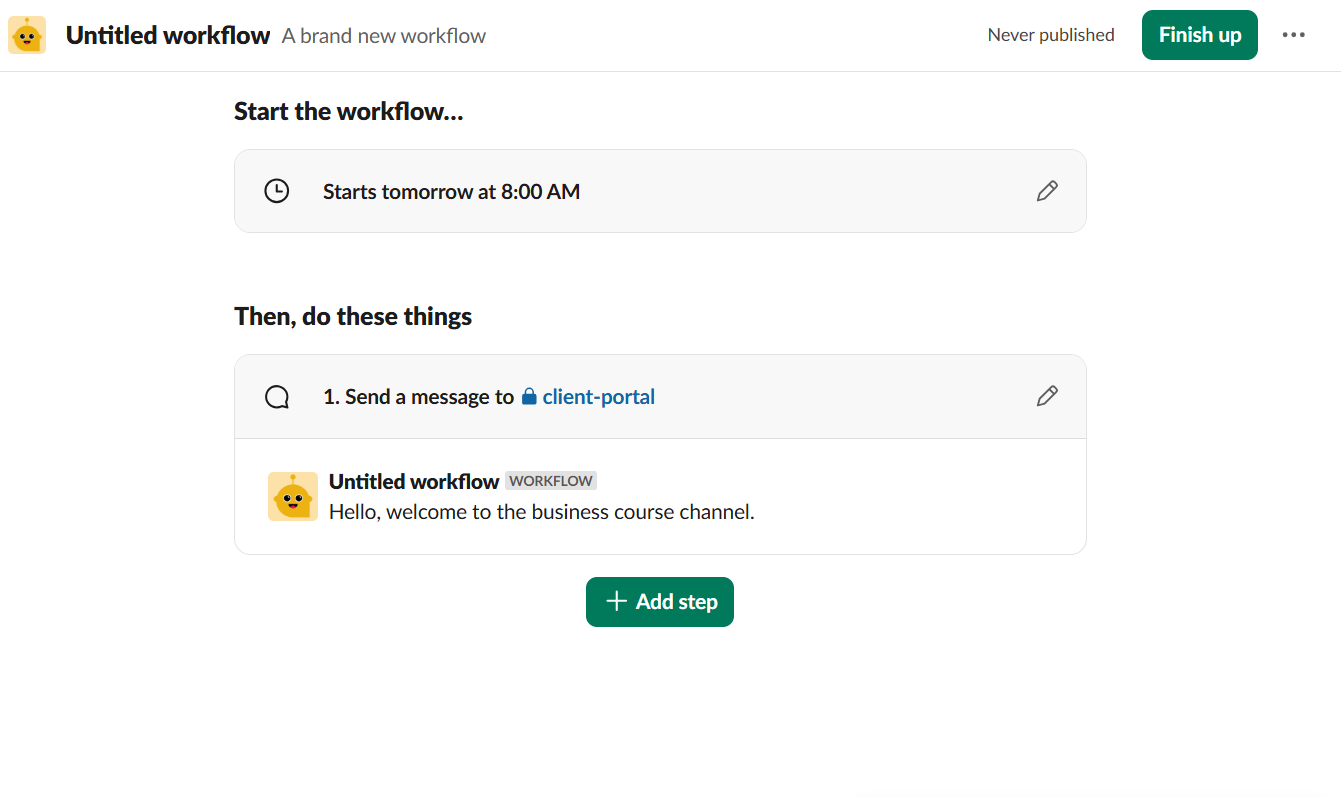The width and height of the screenshot is (1341, 797).
Task: Click the pencil icon to edit the schedule
Action: (x=1047, y=190)
